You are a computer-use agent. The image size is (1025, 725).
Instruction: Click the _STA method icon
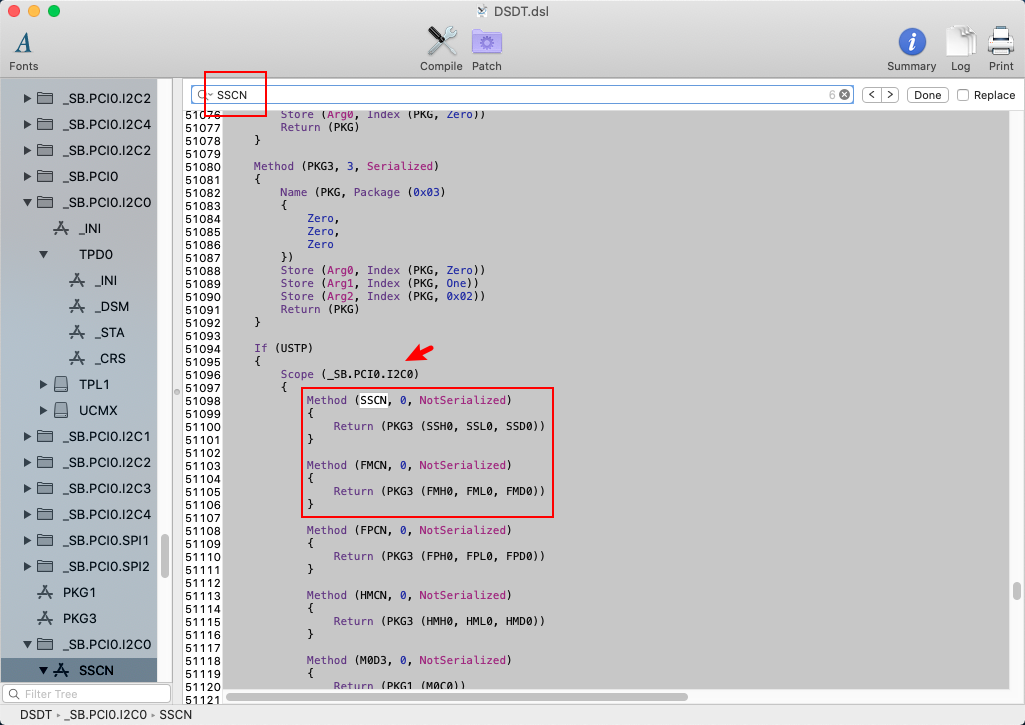tap(77, 333)
